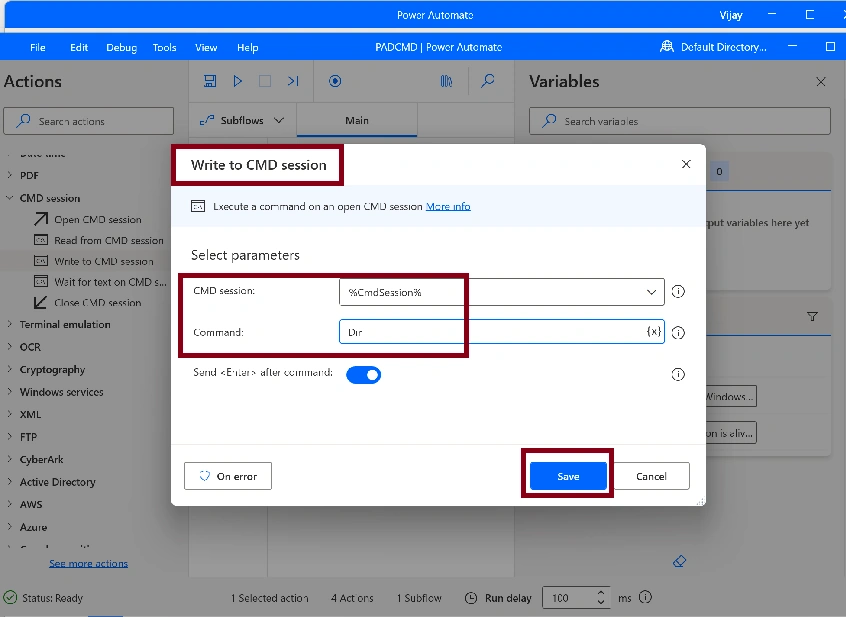Open the More info link
Image resolution: width=846 pixels, height=617 pixels.
(x=448, y=207)
